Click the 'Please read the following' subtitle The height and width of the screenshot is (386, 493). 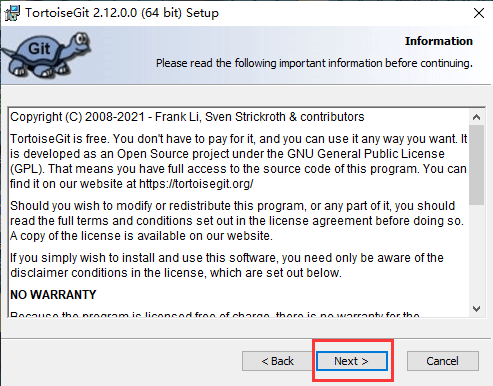click(314, 63)
